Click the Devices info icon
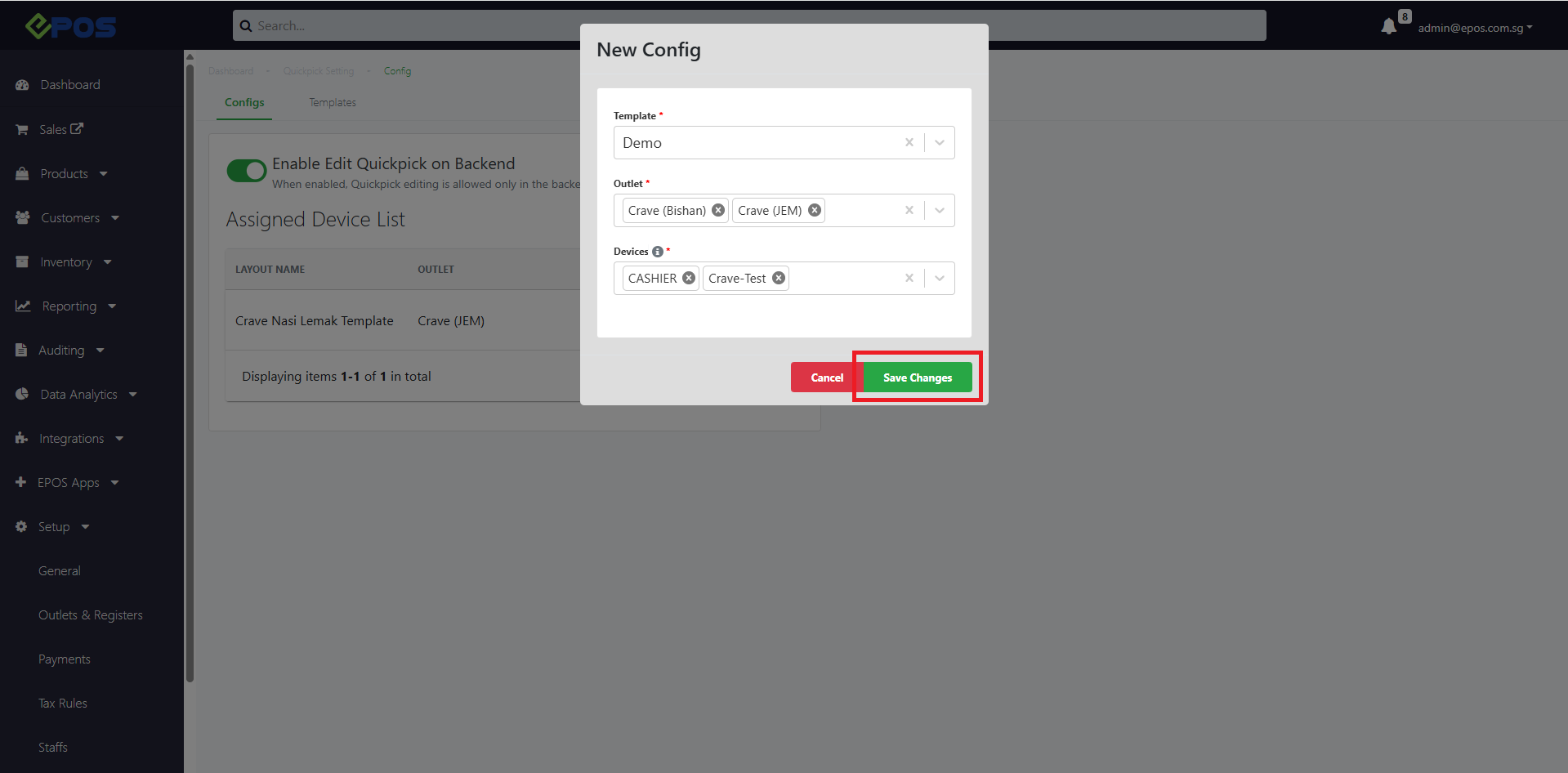This screenshot has height=773, width=1568. coord(658,252)
